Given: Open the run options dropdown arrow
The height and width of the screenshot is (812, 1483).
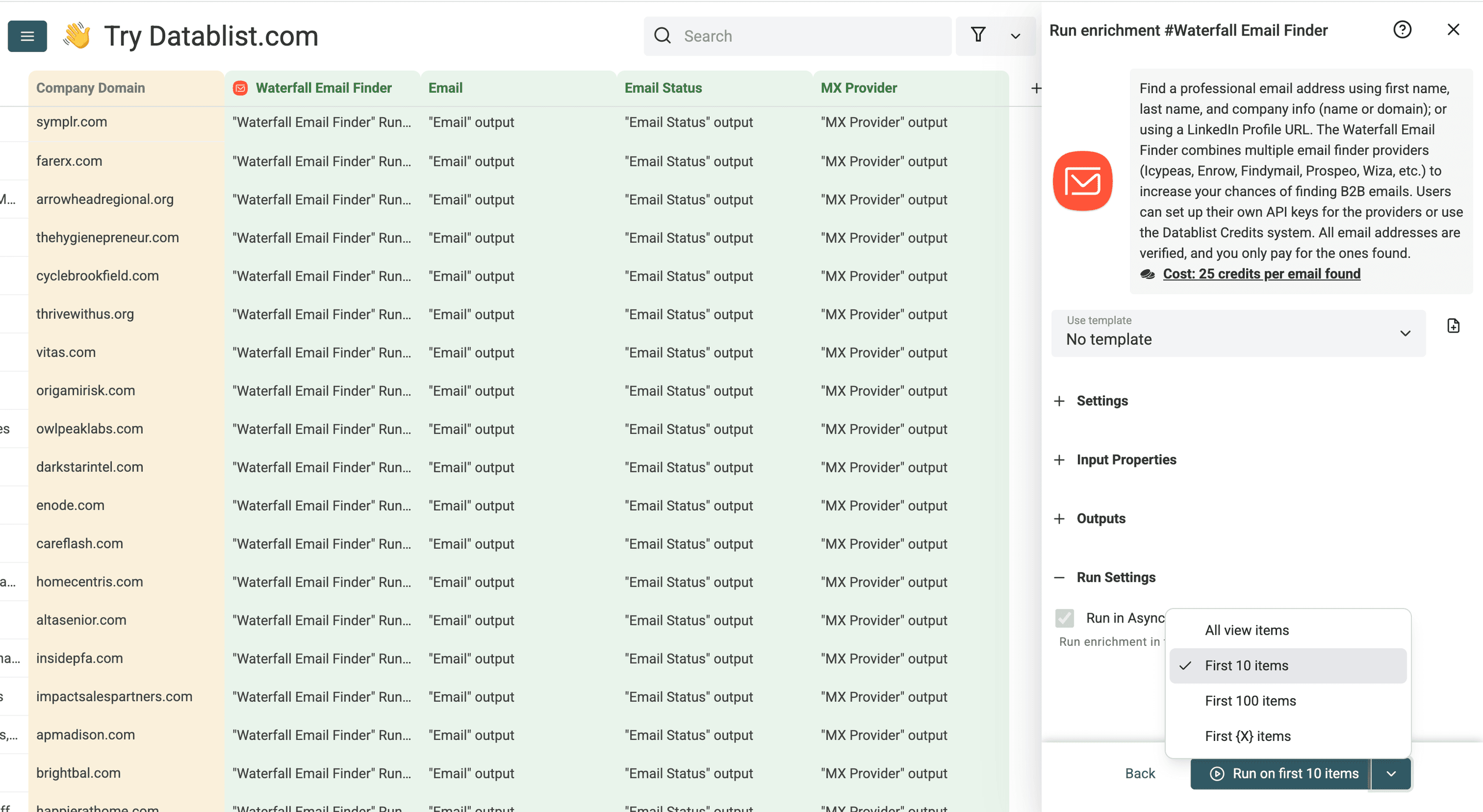Looking at the screenshot, I should click(1391, 773).
